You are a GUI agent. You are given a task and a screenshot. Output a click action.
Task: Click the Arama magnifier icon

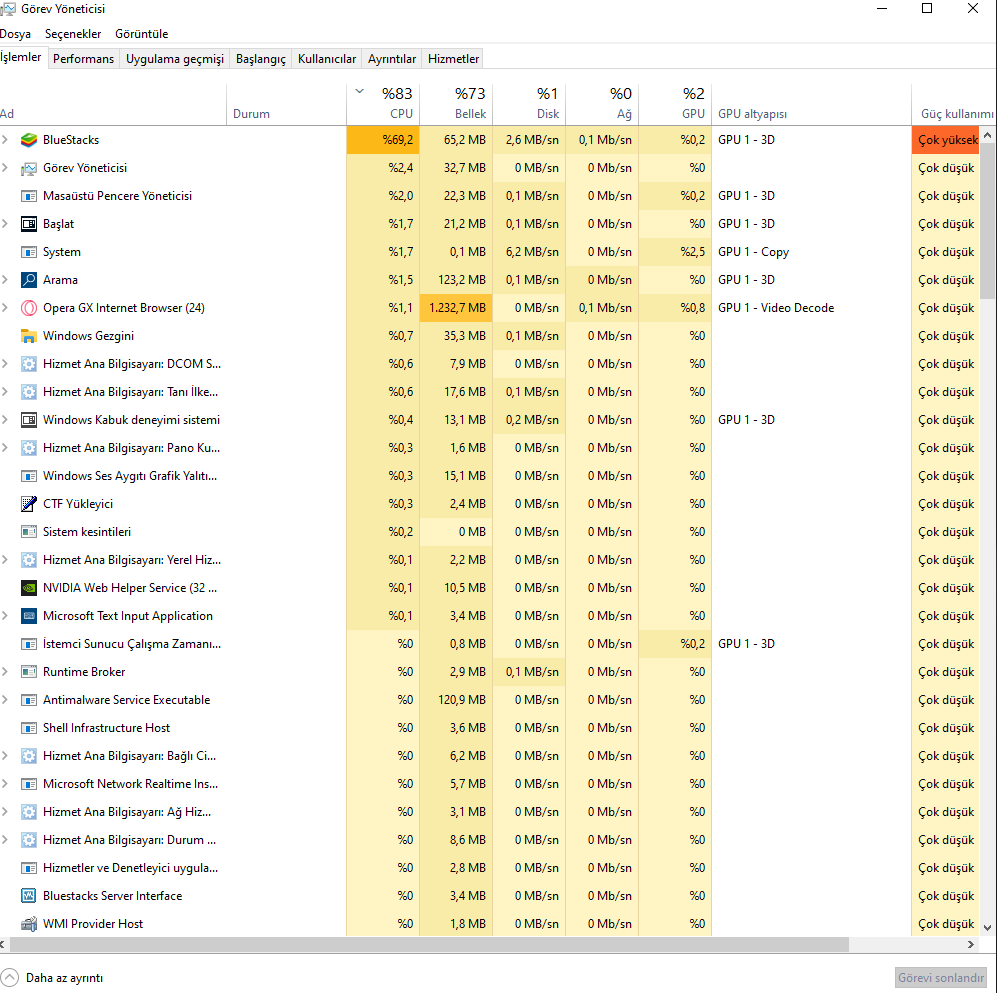coord(29,280)
